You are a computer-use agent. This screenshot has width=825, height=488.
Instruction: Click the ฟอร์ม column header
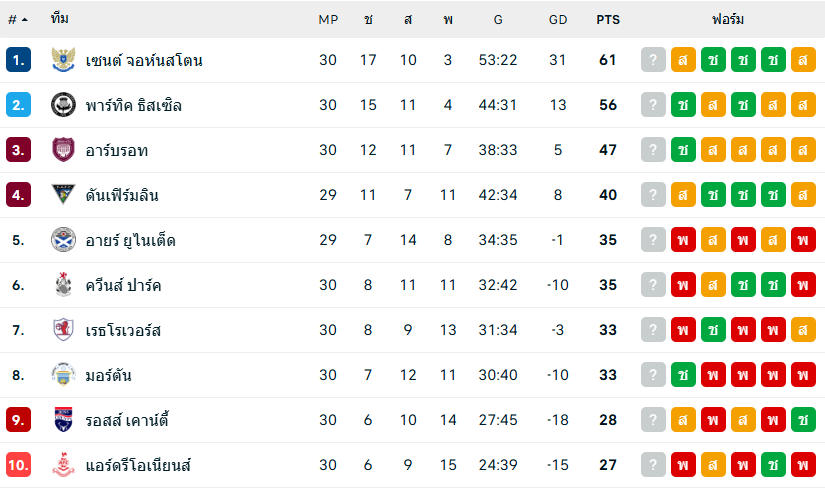pyautogui.click(x=728, y=19)
